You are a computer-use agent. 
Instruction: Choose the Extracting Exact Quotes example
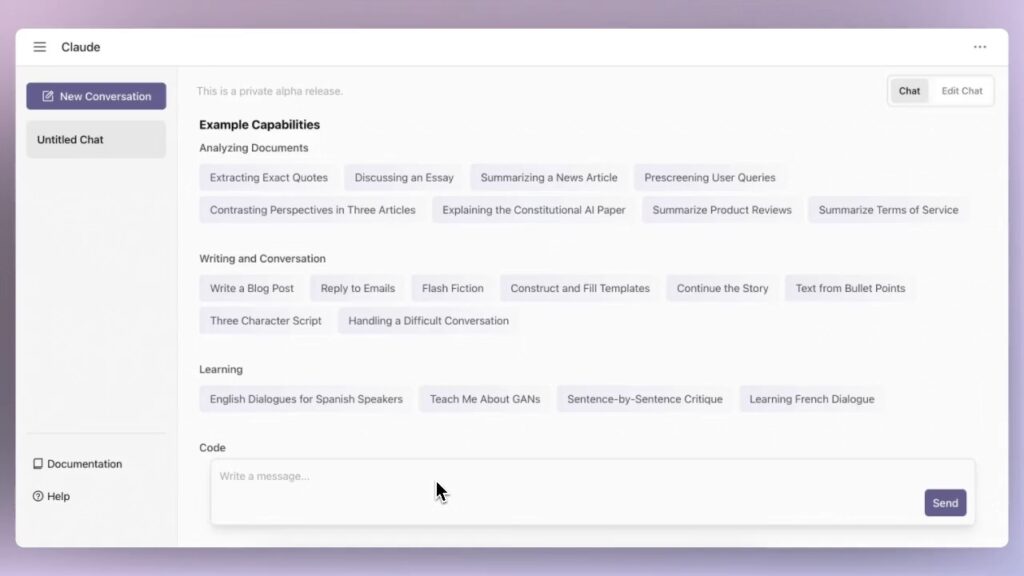click(x=268, y=178)
